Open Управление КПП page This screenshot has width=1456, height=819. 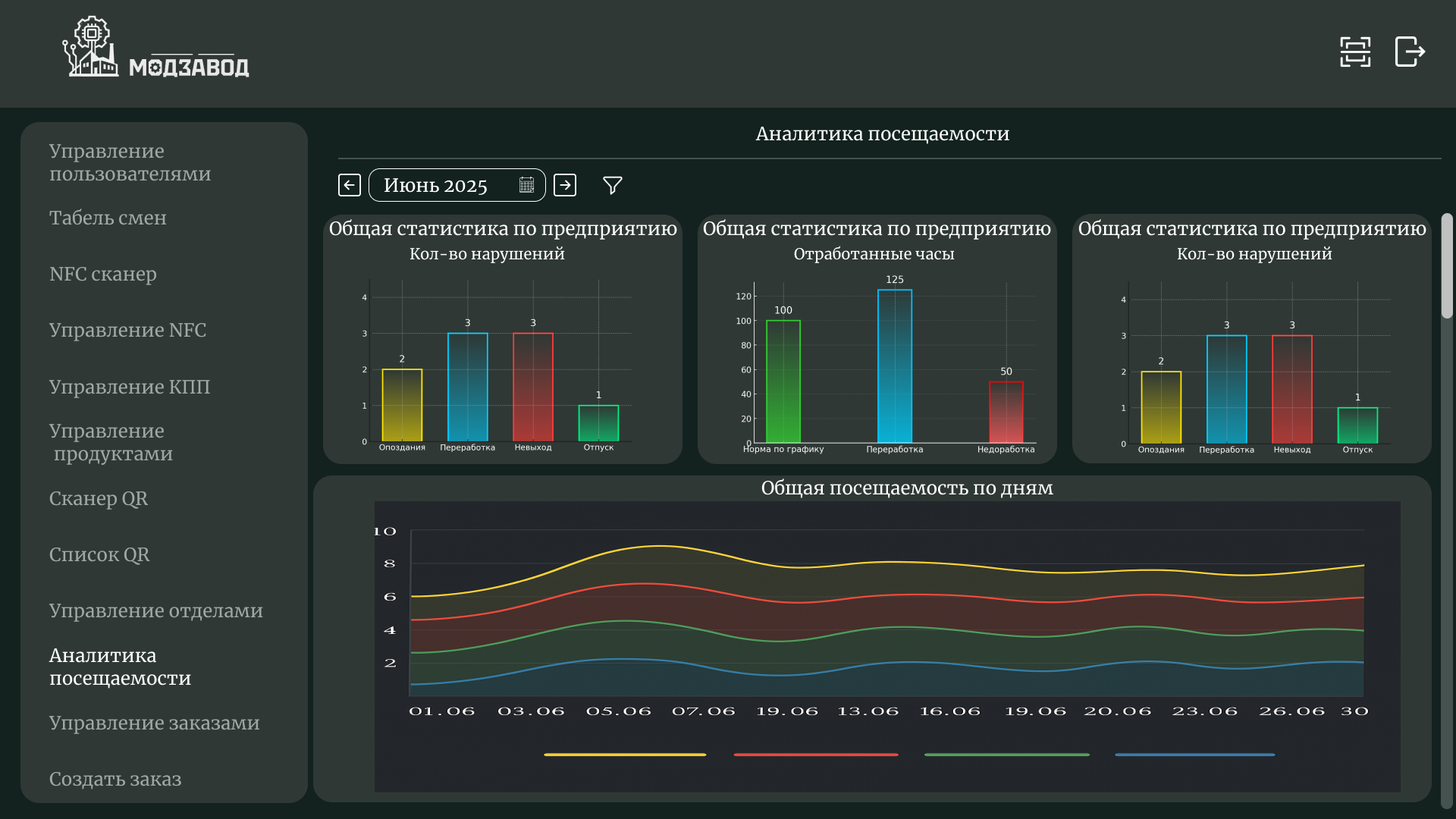[x=130, y=387]
